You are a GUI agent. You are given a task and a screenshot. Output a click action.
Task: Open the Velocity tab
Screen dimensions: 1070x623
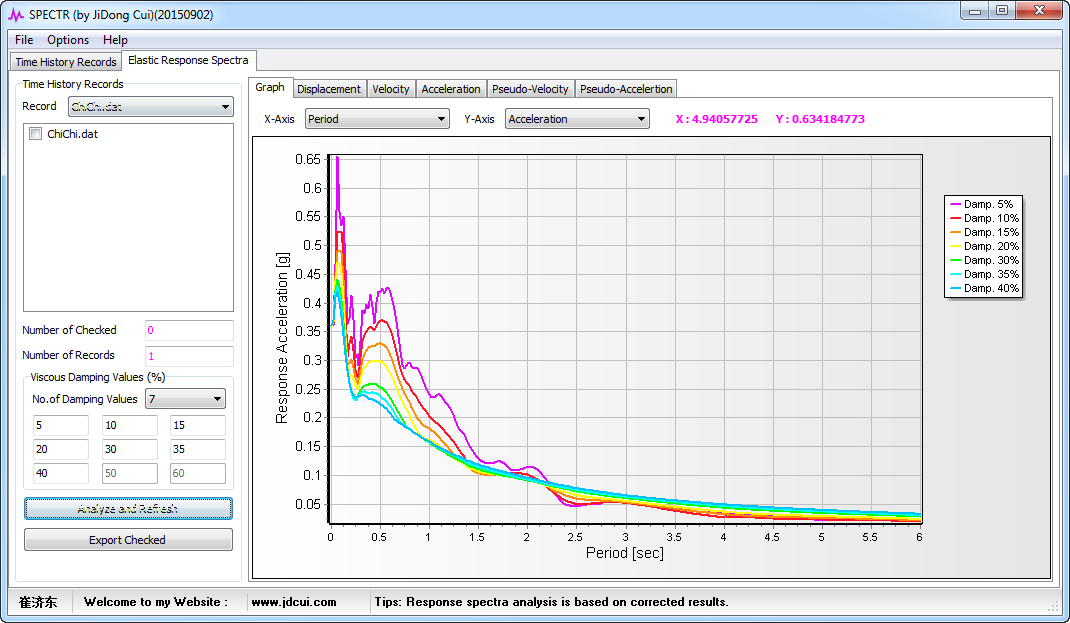[x=391, y=89]
